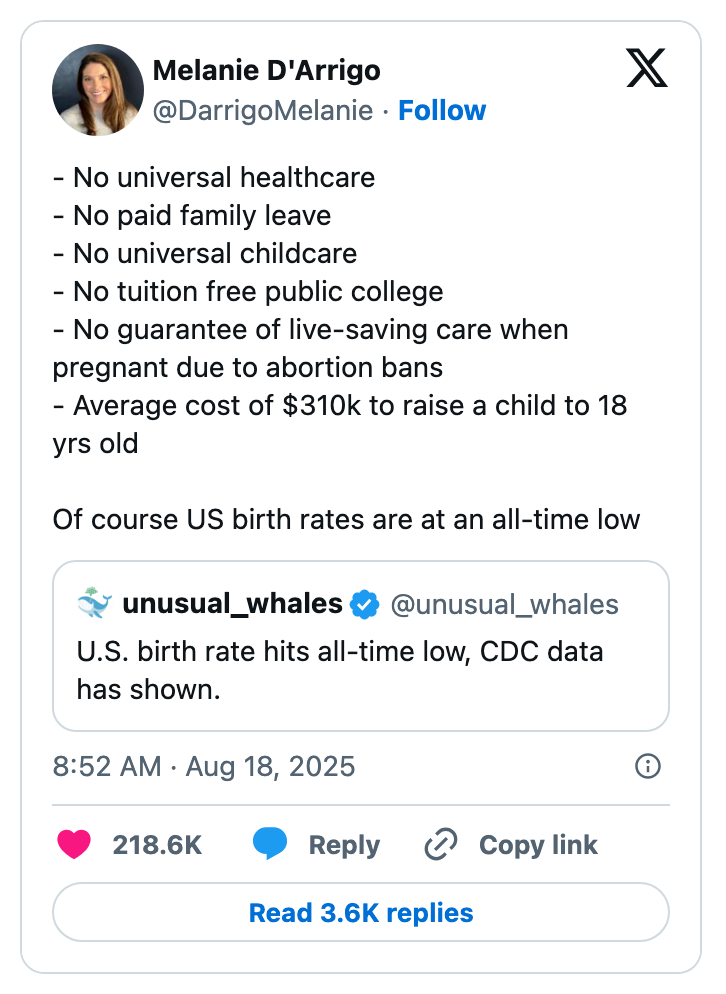726x994 pixels.
Task: Open the tweet info circle icon
Action: [x=648, y=766]
